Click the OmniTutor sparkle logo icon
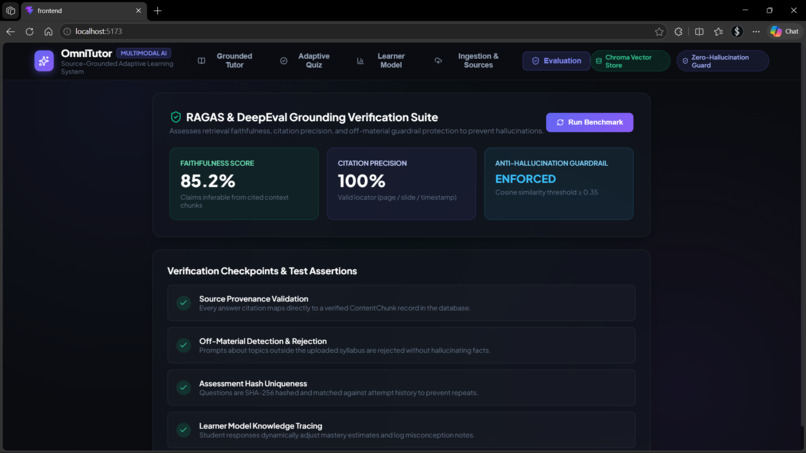 [x=44, y=61]
